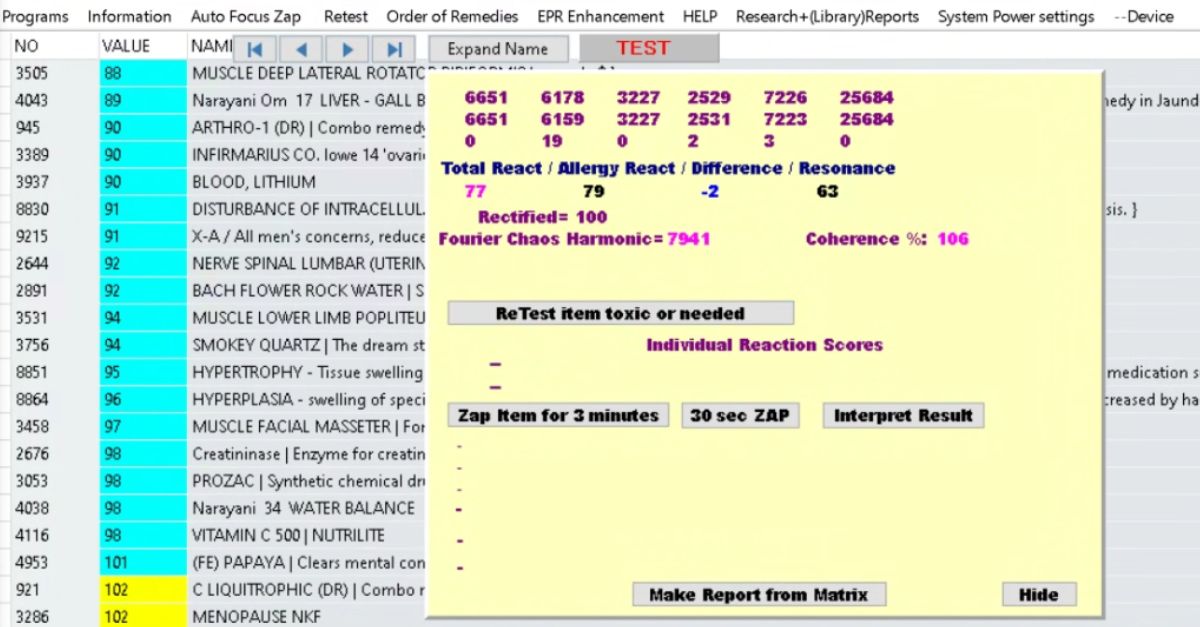Open the Auto Focus Zap menu
1200x627 pixels.
[245, 17]
